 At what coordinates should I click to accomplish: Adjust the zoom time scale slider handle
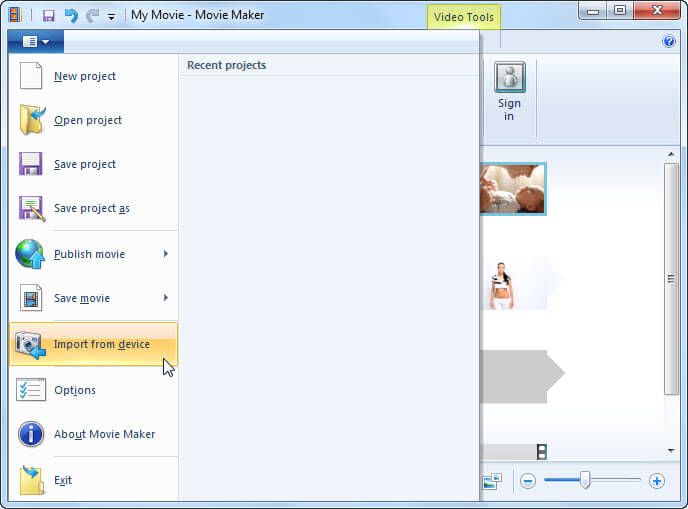584,480
